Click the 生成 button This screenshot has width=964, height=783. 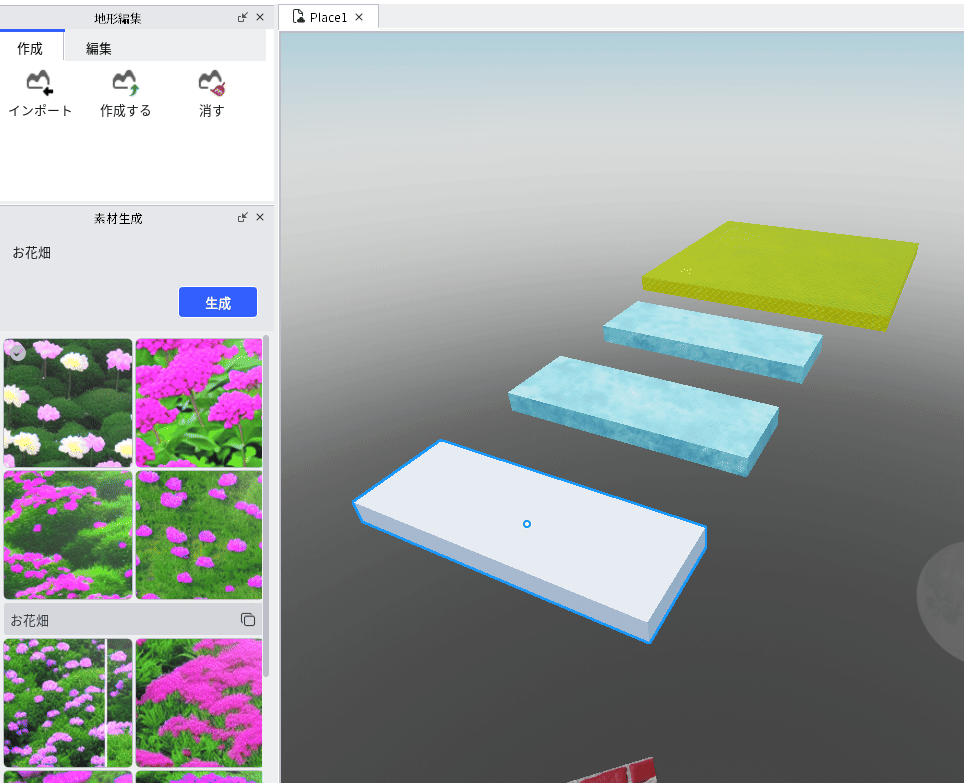tap(218, 302)
